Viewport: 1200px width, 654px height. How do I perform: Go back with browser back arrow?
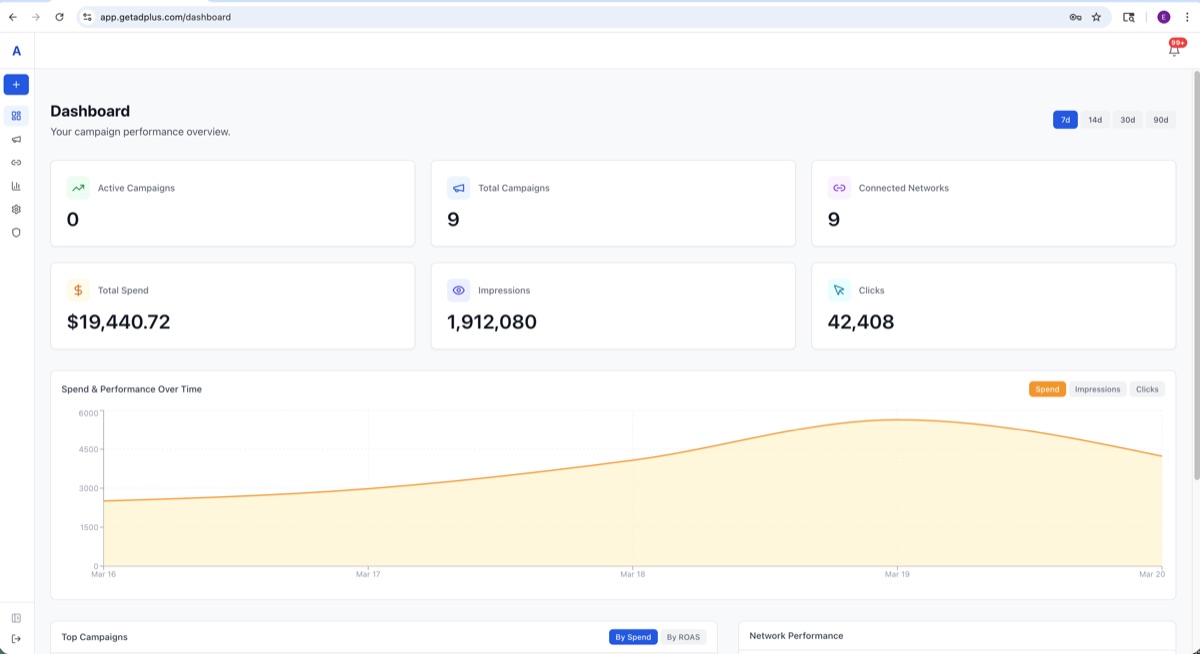tap(13, 17)
